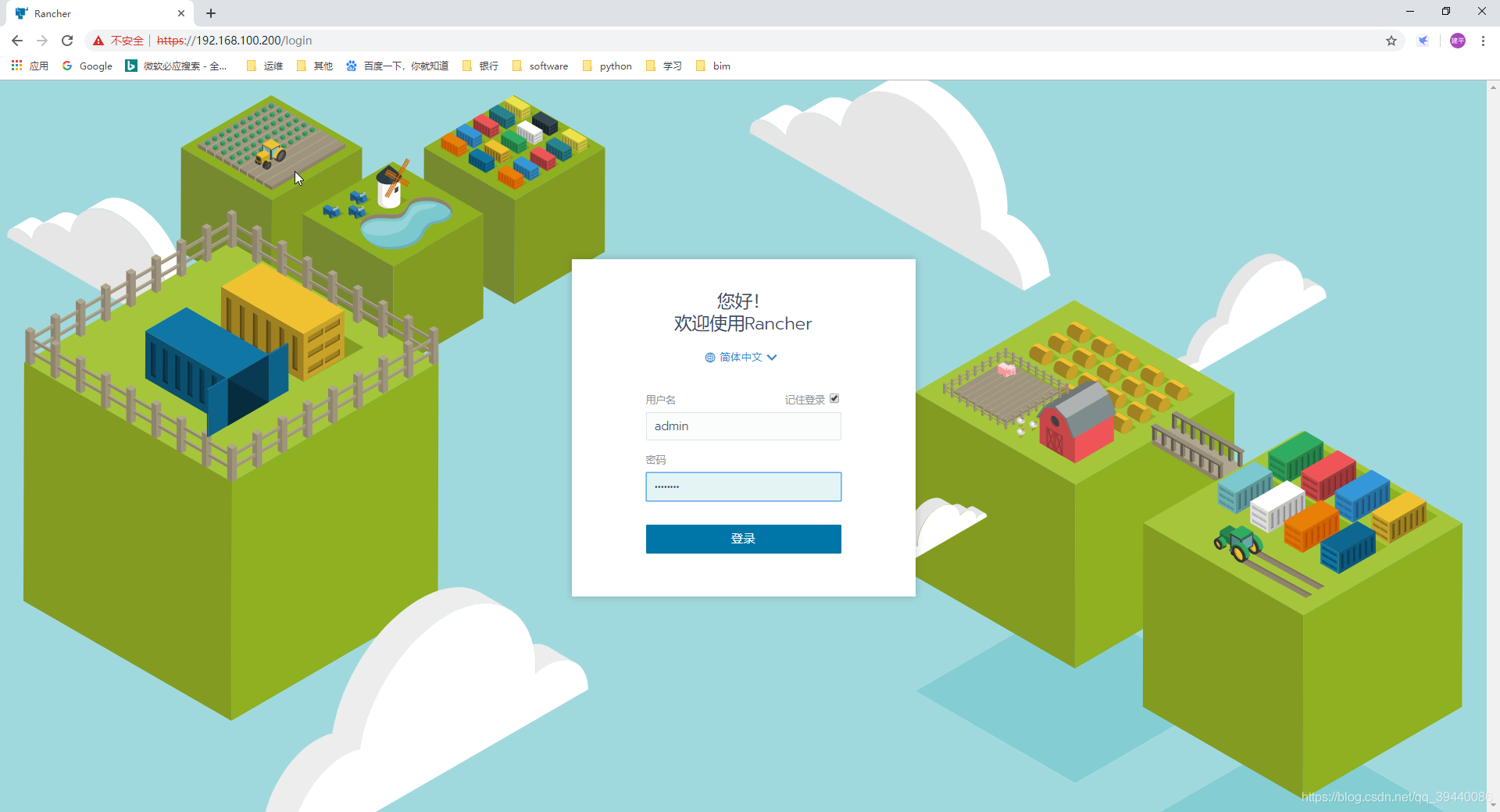Open Chrome's three-dot menu
This screenshot has width=1500, height=812.
tap(1483, 41)
